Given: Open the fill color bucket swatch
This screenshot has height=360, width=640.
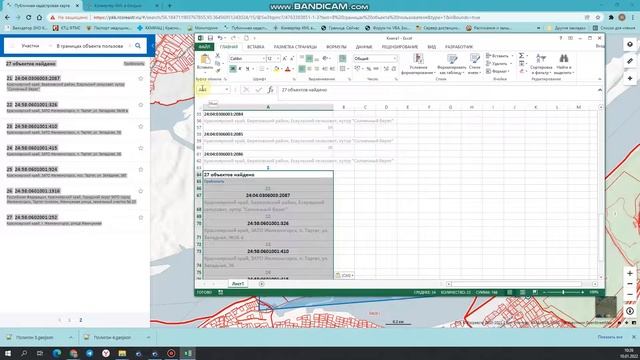Looking at the screenshot, I should [x=277, y=69].
